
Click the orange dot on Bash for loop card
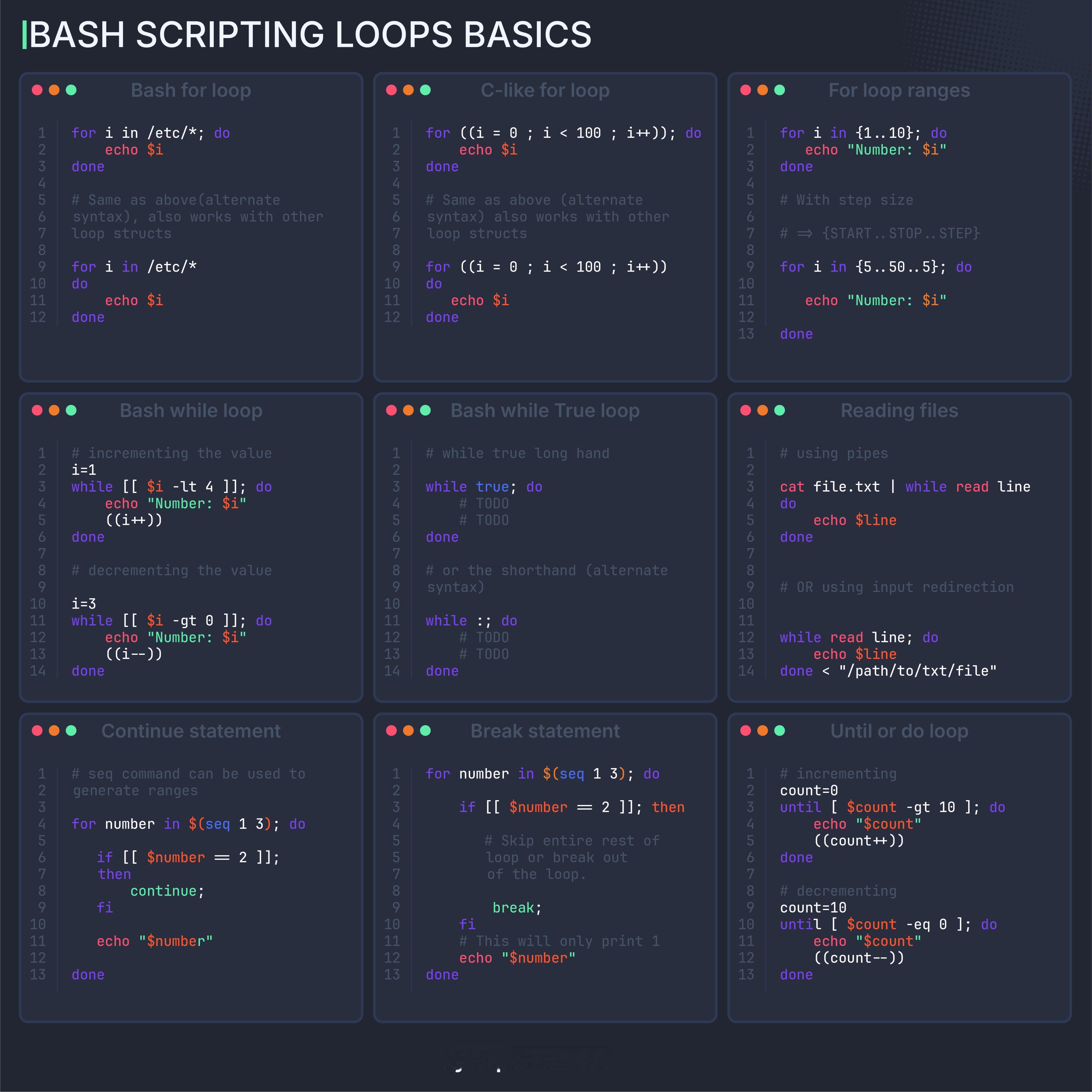coord(54,90)
